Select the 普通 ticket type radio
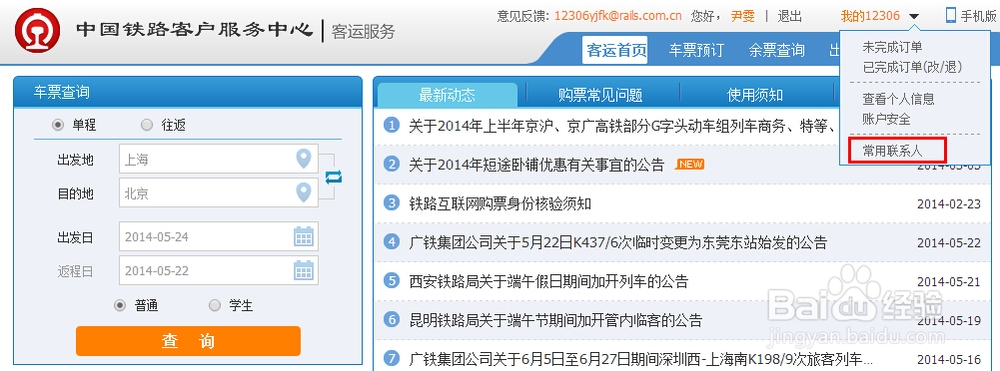Viewport: 1000px width, 371px height. coord(119,305)
